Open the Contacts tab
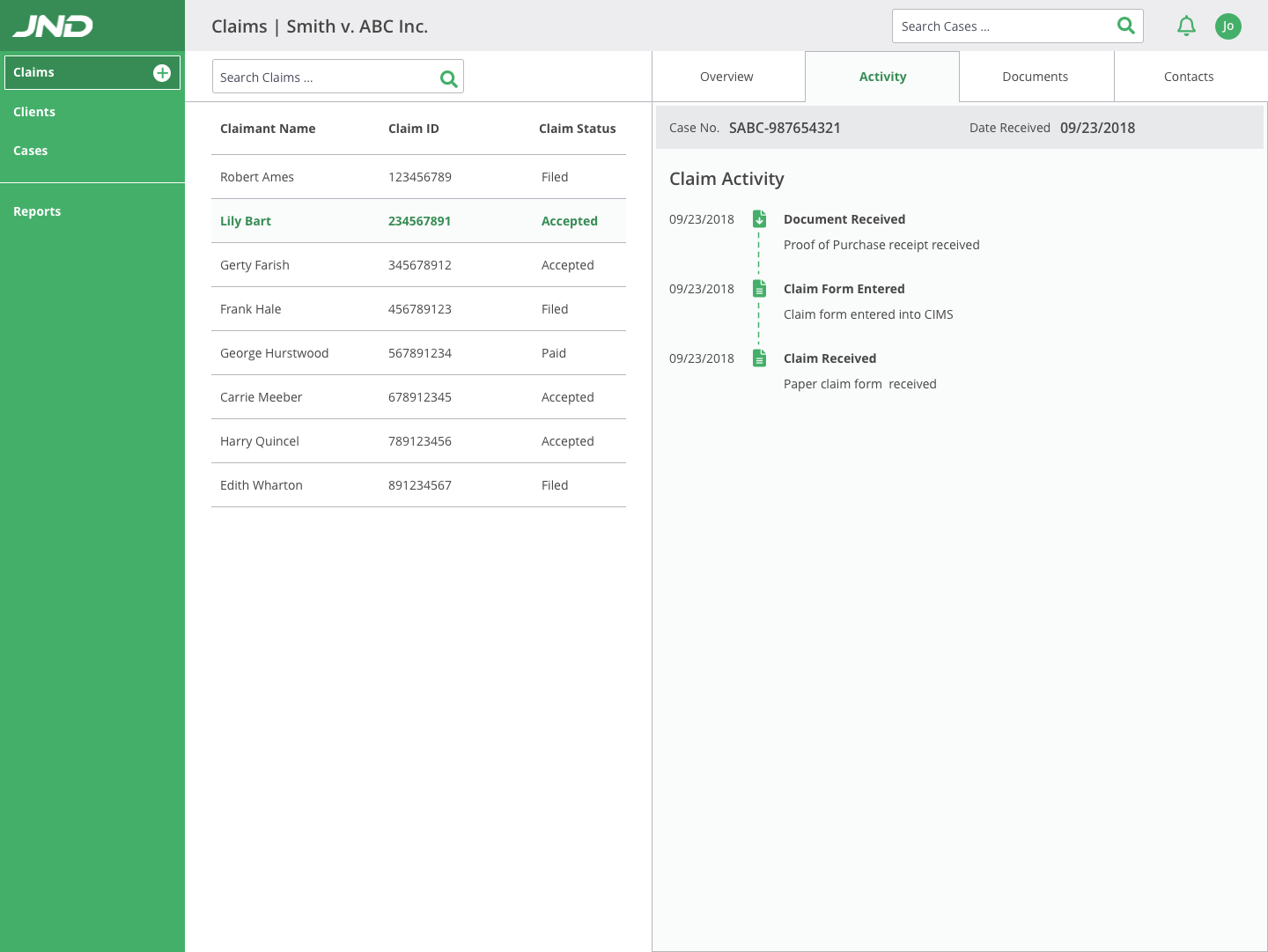The image size is (1268, 952). coord(1189,77)
